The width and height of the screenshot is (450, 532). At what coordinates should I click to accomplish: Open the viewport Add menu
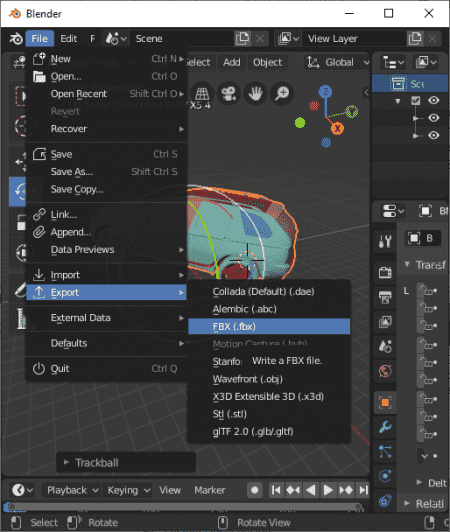coord(232,62)
